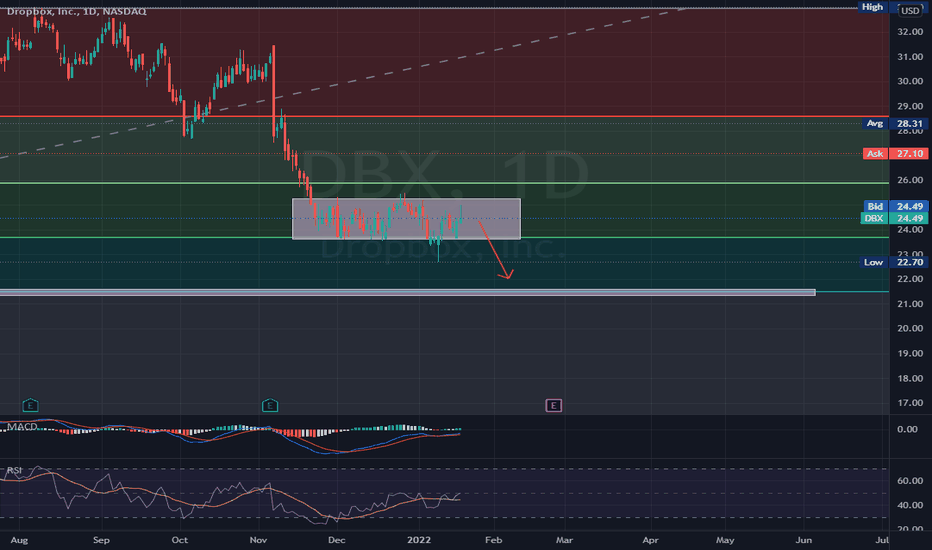Click the Ask 27.10 price label
The height and width of the screenshot is (550, 932).
coord(895,153)
